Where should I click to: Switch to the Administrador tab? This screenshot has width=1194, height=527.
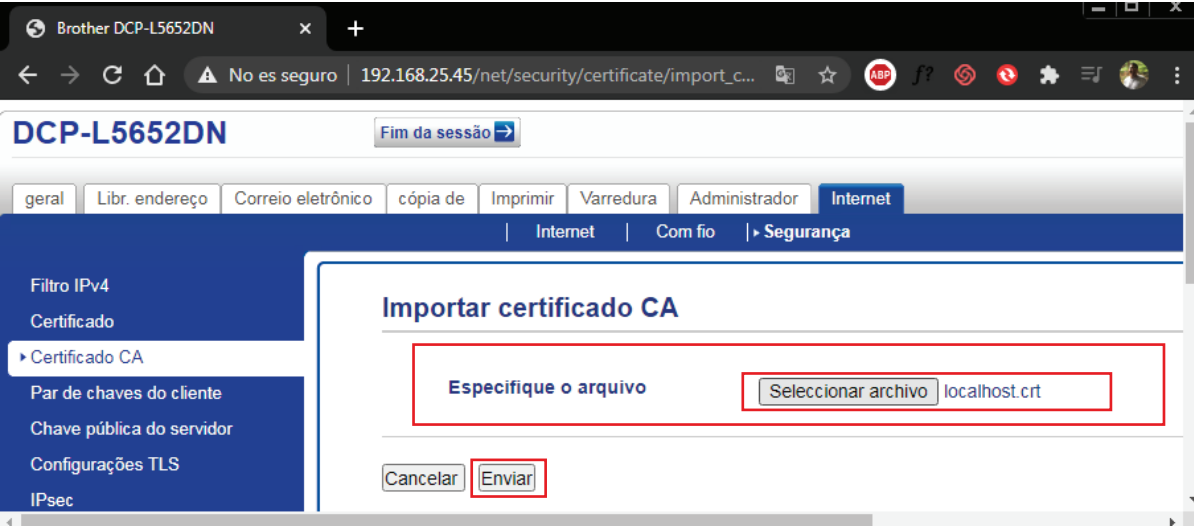(x=743, y=199)
